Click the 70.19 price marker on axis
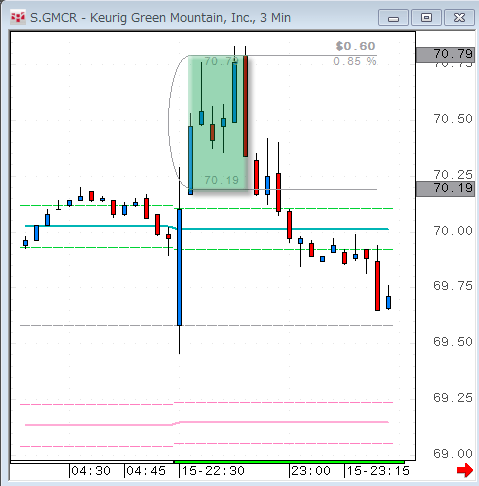The image size is (479, 486). 445,188
